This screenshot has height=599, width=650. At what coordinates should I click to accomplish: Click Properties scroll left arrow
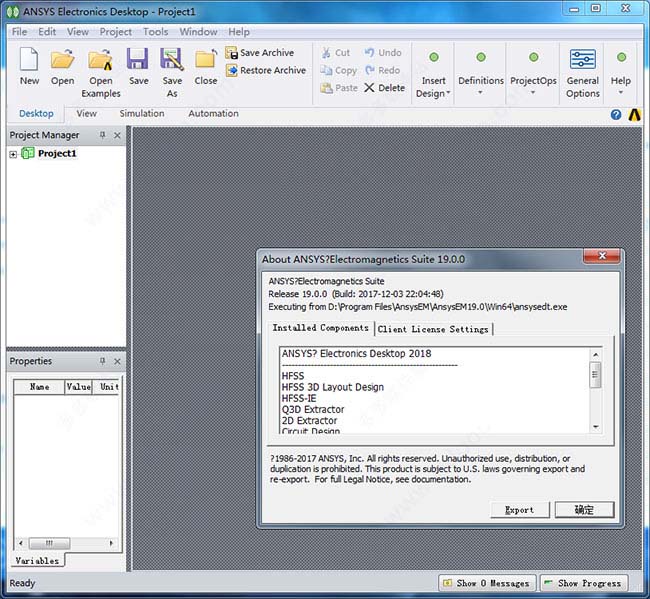21,543
